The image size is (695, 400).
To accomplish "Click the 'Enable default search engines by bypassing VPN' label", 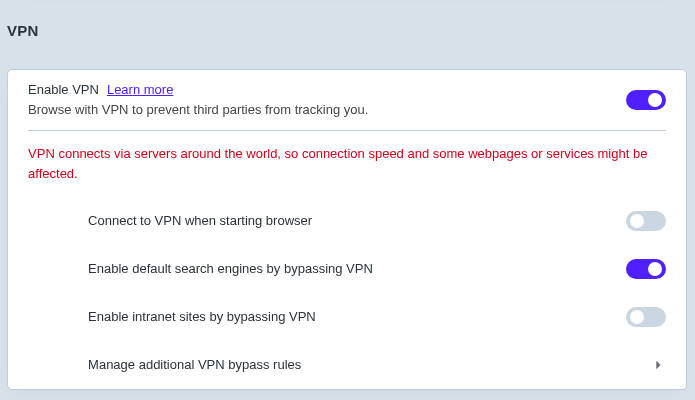I will click(230, 269).
